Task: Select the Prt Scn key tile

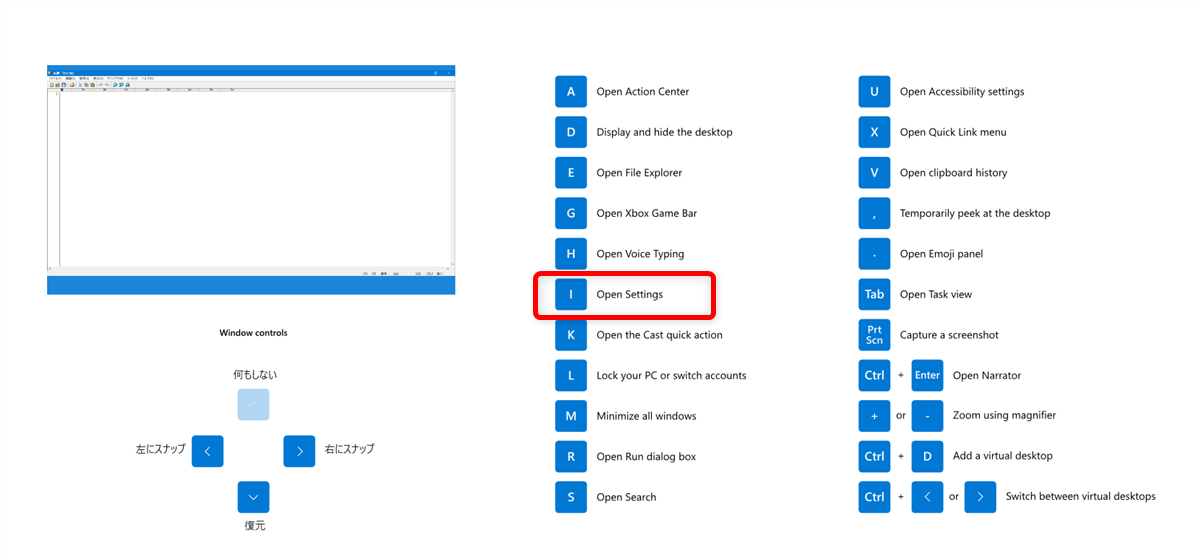Action: [874, 335]
